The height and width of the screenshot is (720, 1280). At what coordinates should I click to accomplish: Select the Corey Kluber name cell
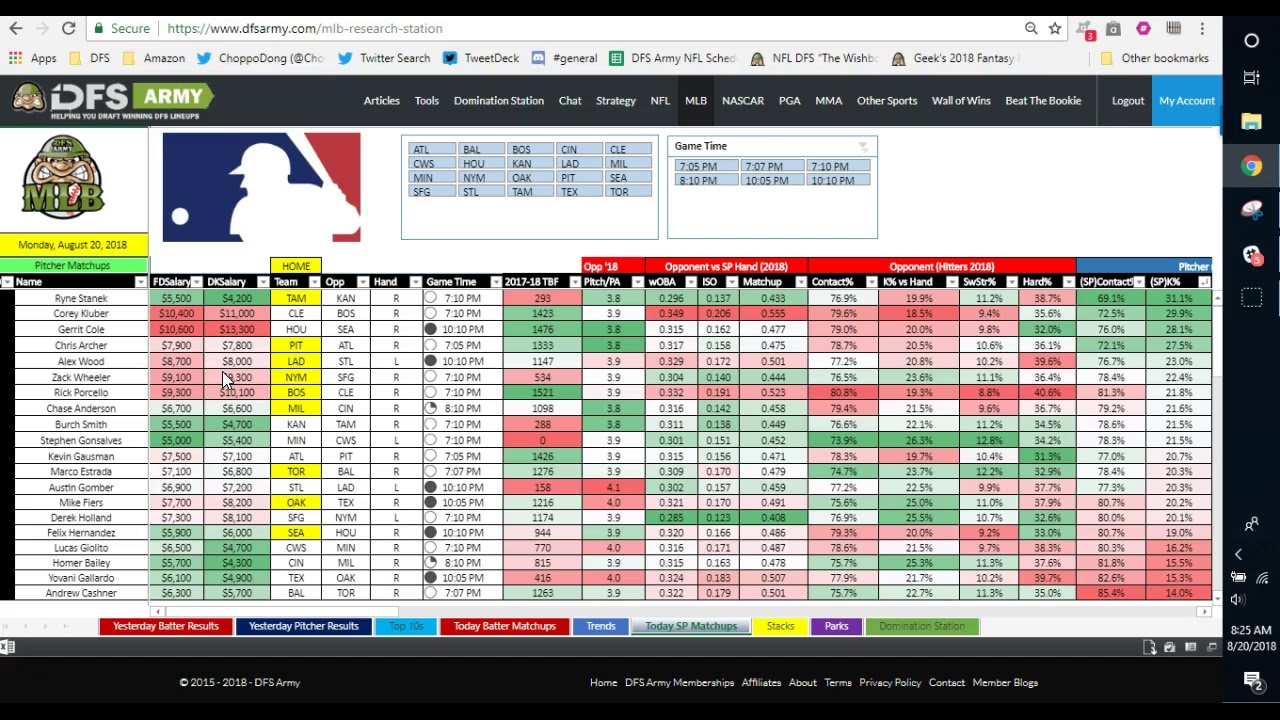click(x=80, y=314)
